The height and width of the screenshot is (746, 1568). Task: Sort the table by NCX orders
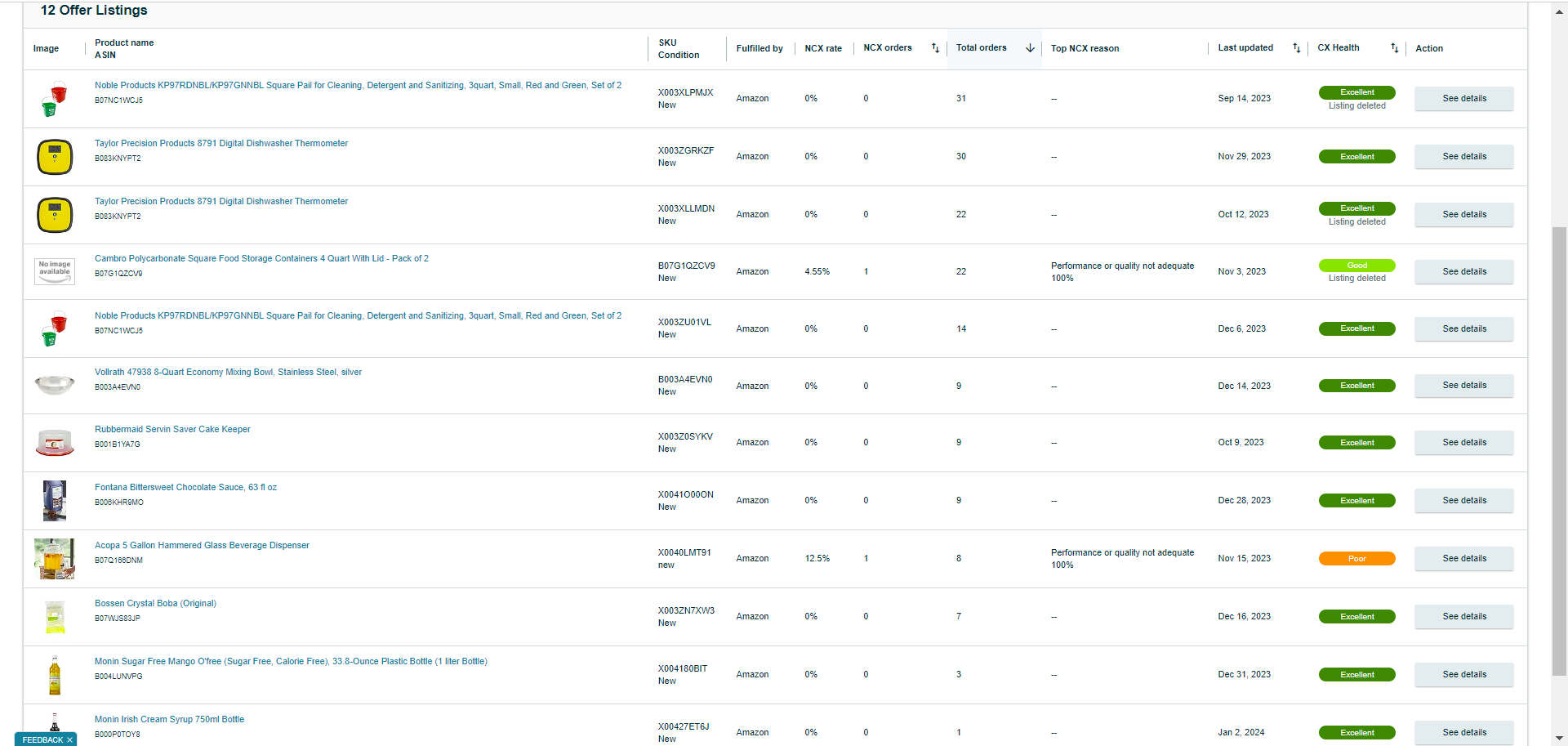pyautogui.click(x=935, y=48)
